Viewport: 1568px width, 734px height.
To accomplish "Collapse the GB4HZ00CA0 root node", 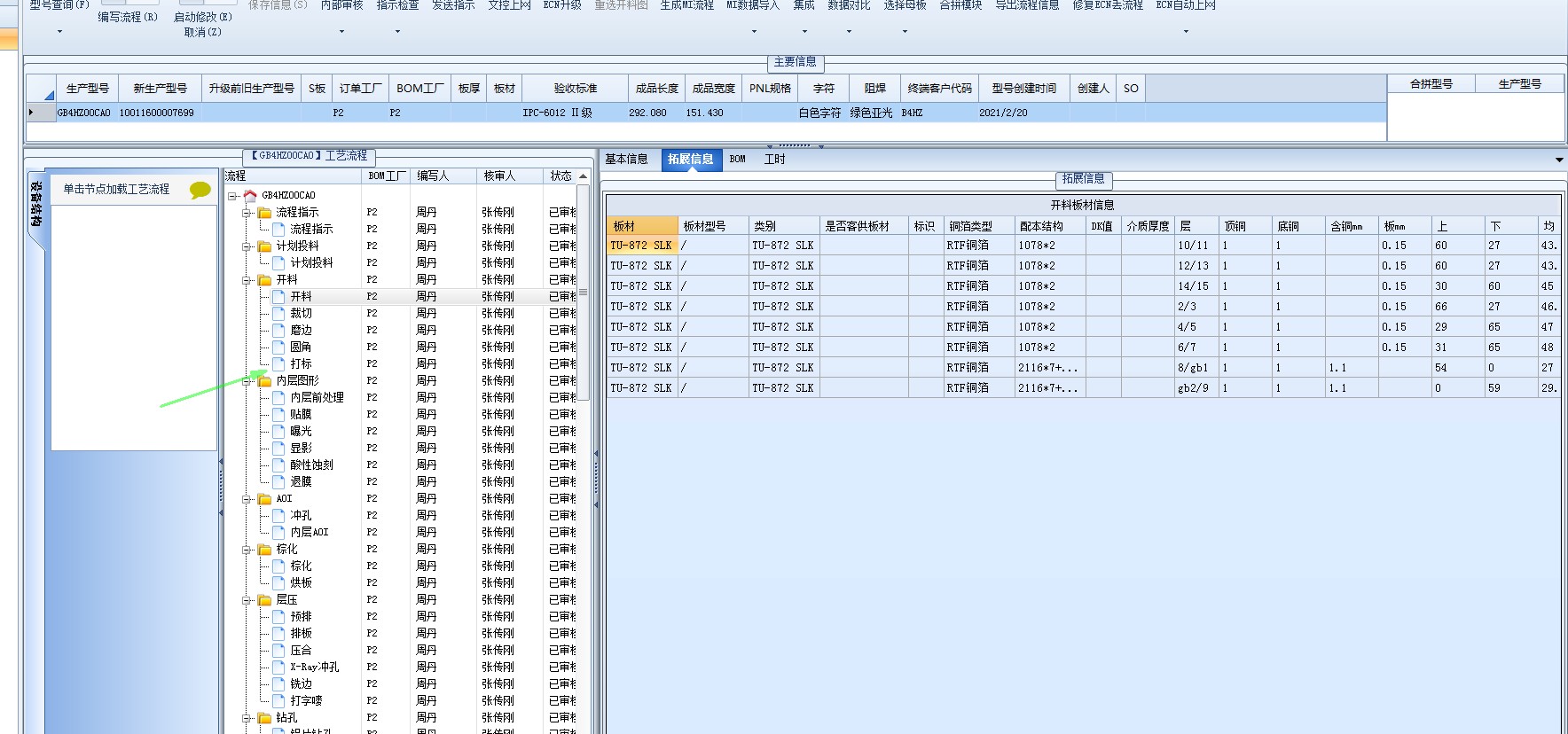I will (x=232, y=195).
